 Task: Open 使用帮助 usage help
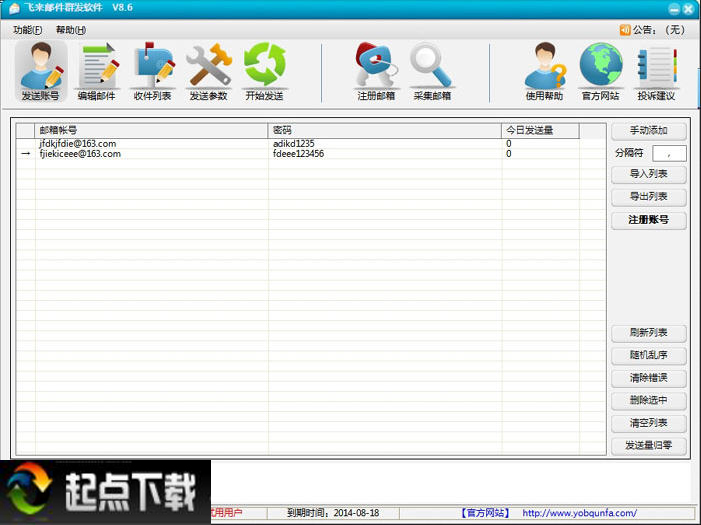[x=544, y=71]
